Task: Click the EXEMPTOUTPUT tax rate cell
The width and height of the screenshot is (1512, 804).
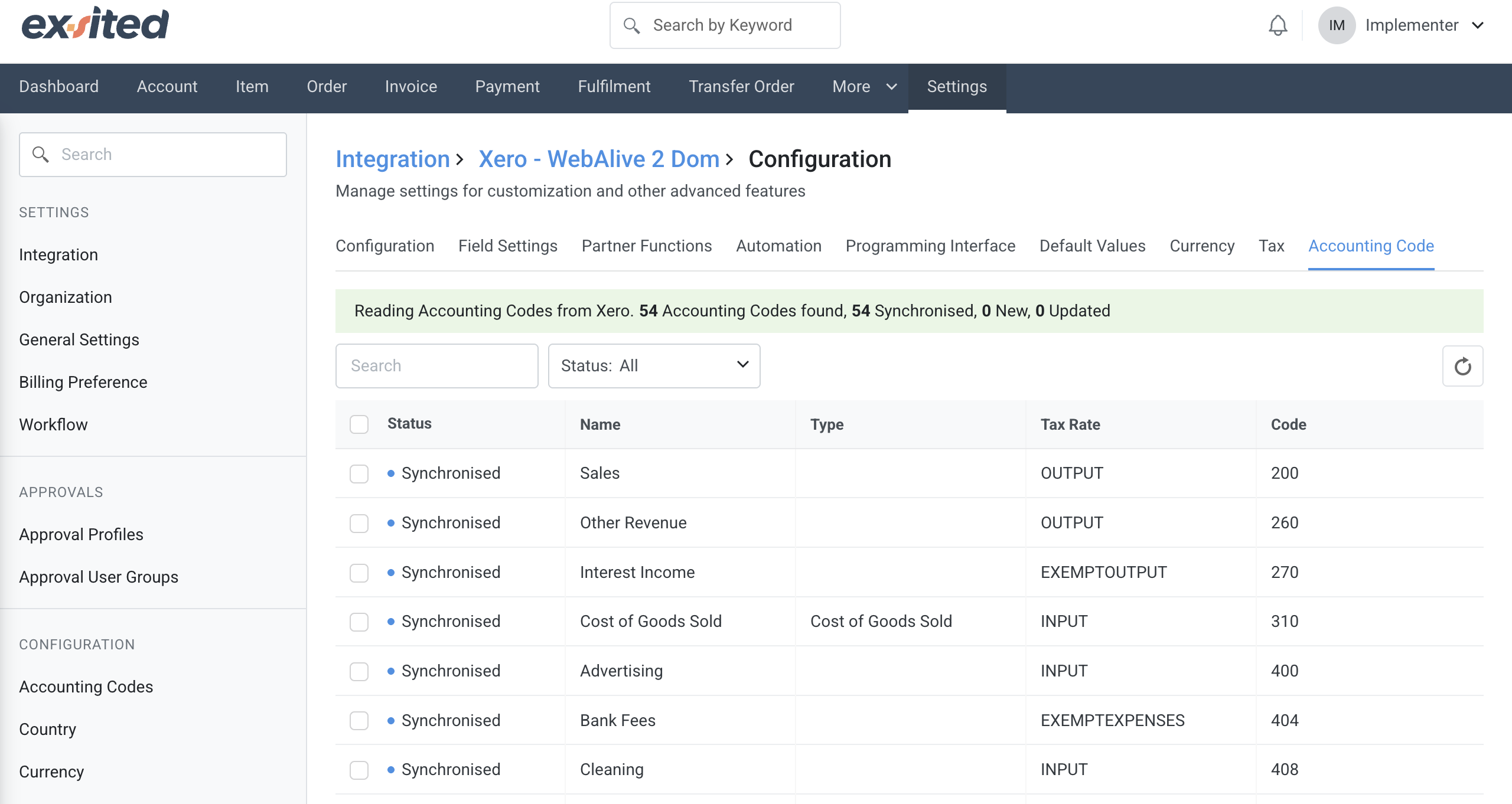Action: [1103, 573]
